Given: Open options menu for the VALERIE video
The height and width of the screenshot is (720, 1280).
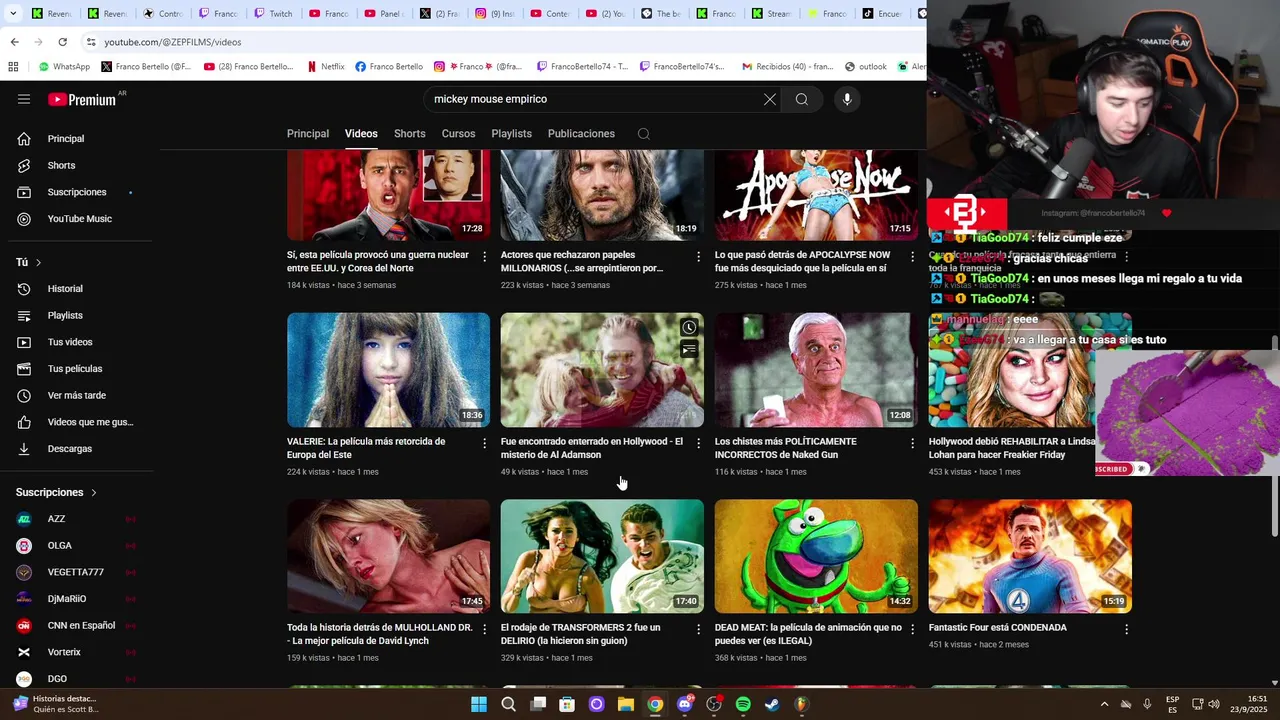Looking at the screenshot, I should 485,443.
